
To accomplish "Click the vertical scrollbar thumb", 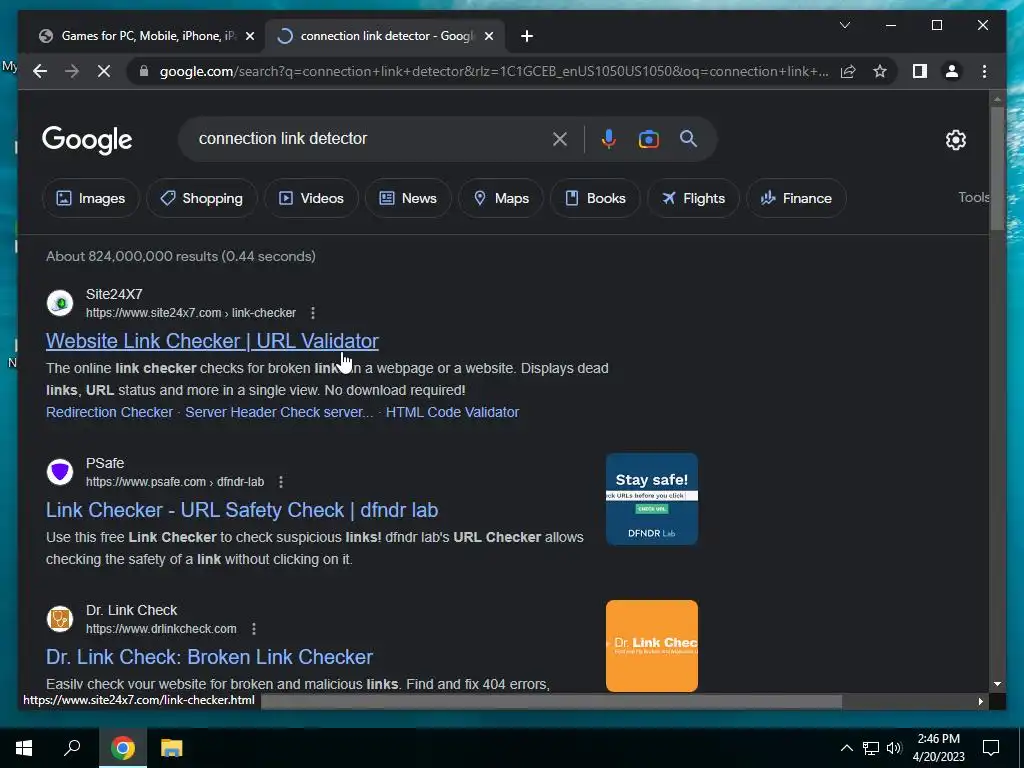I will pyautogui.click(x=997, y=167).
